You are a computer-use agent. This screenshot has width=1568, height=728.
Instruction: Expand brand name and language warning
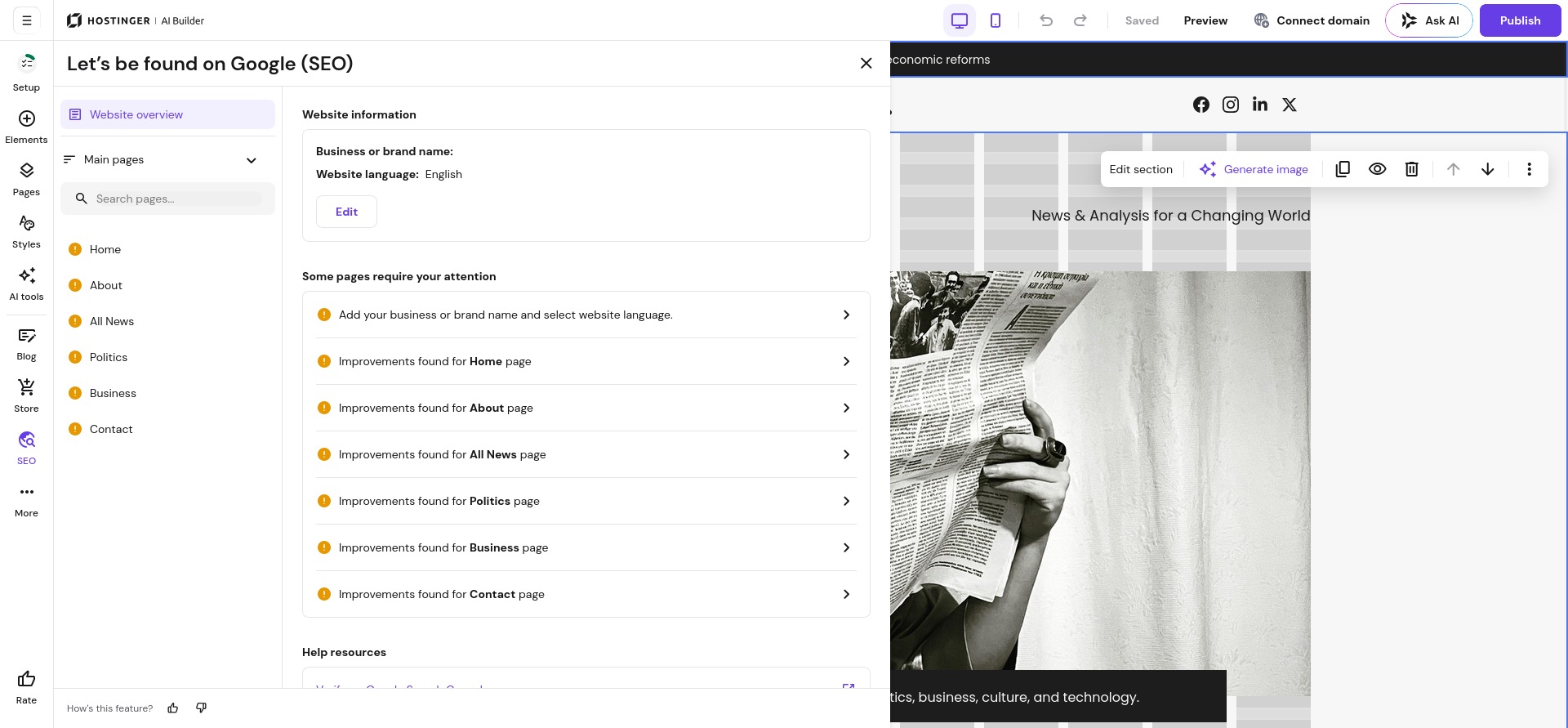[x=586, y=315]
